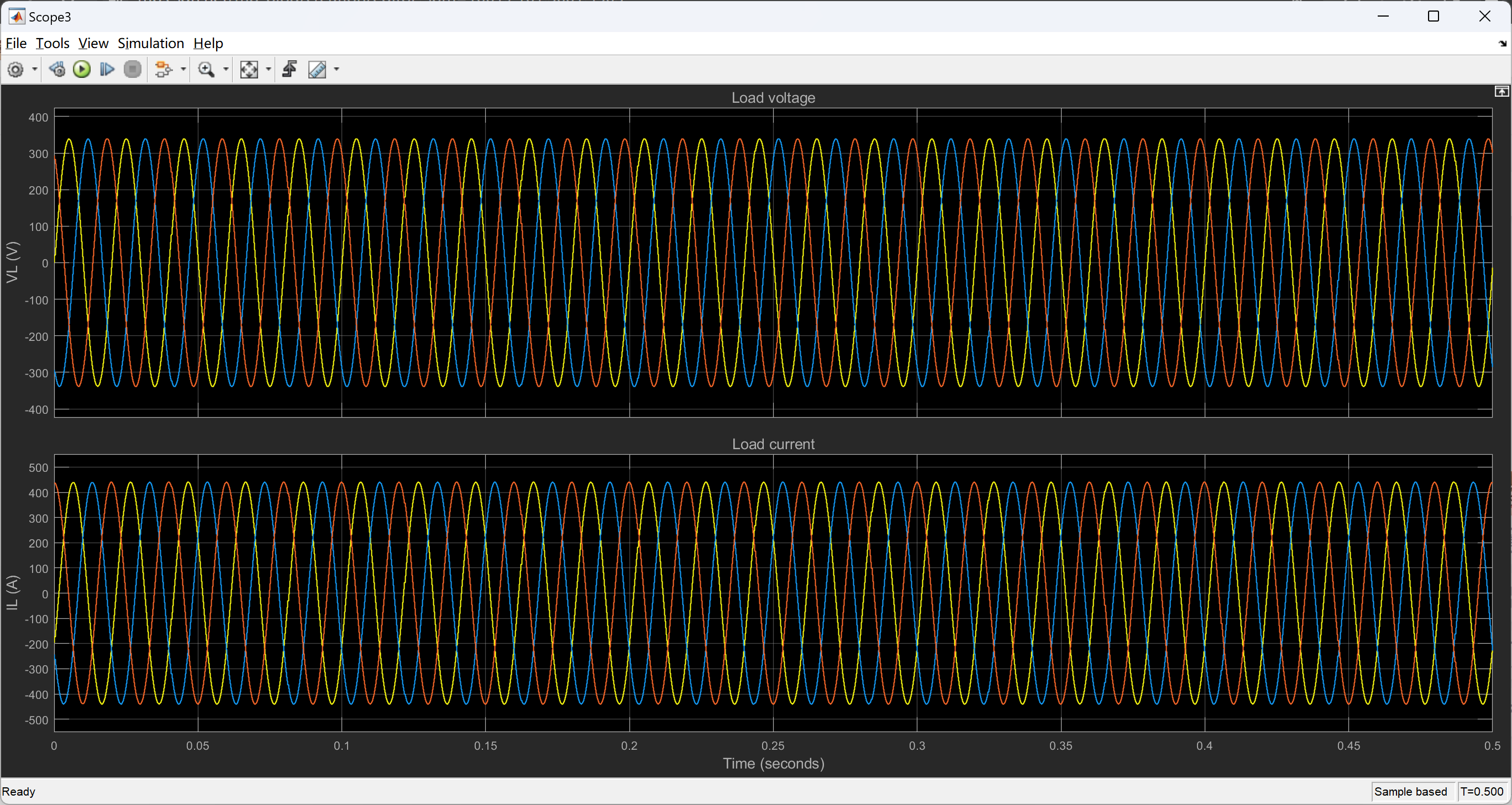
Task: Toggle the Cursor Measurements ruler icon
Action: tap(317, 70)
